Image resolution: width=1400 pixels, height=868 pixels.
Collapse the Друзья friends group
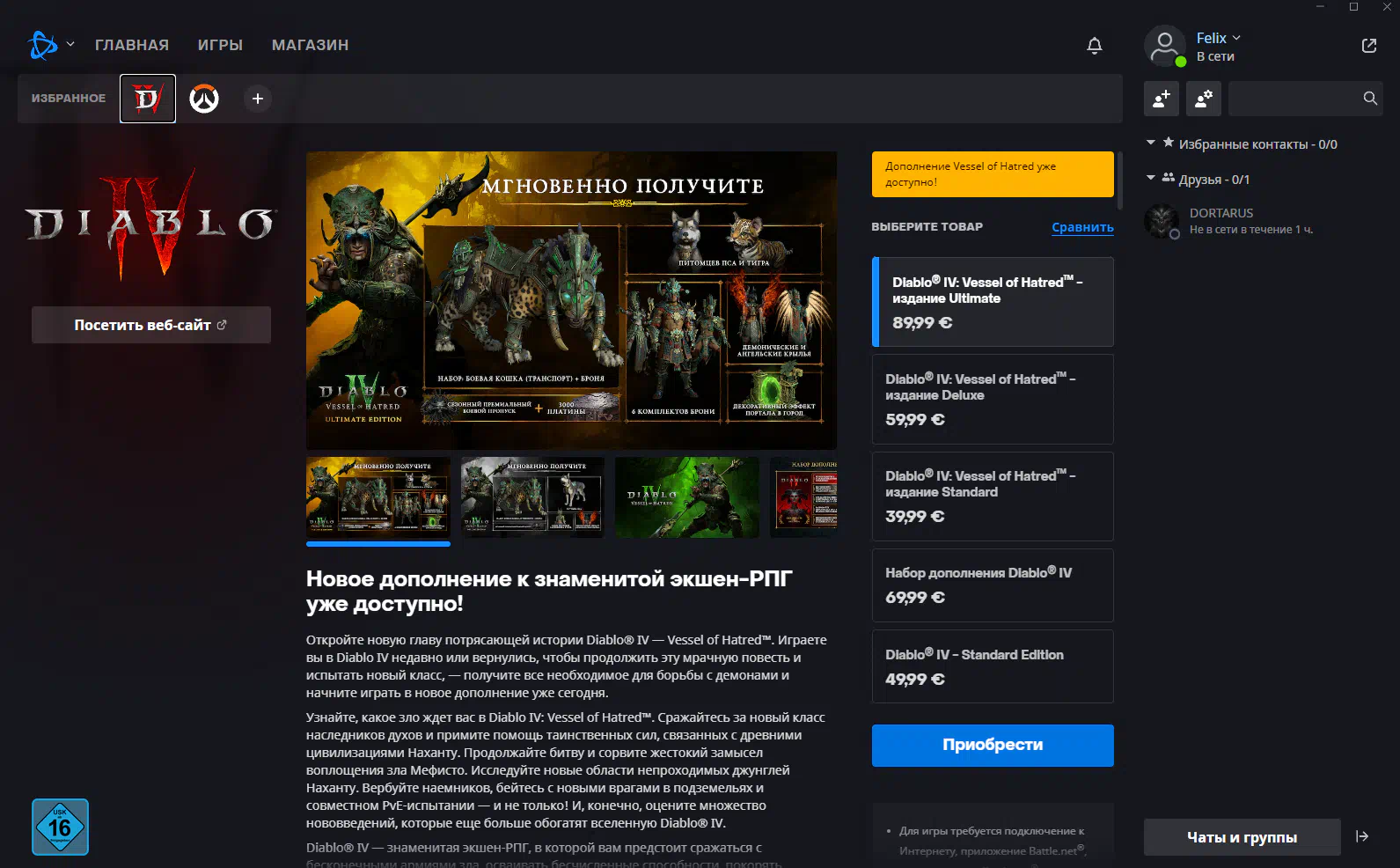pyautogui.click(x=1151, y=178)
